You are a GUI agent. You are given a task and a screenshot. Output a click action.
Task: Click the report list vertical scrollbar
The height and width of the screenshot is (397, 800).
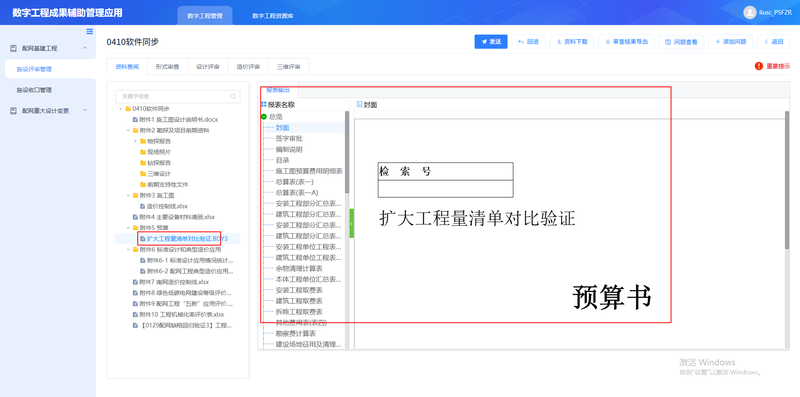[347, 152]
